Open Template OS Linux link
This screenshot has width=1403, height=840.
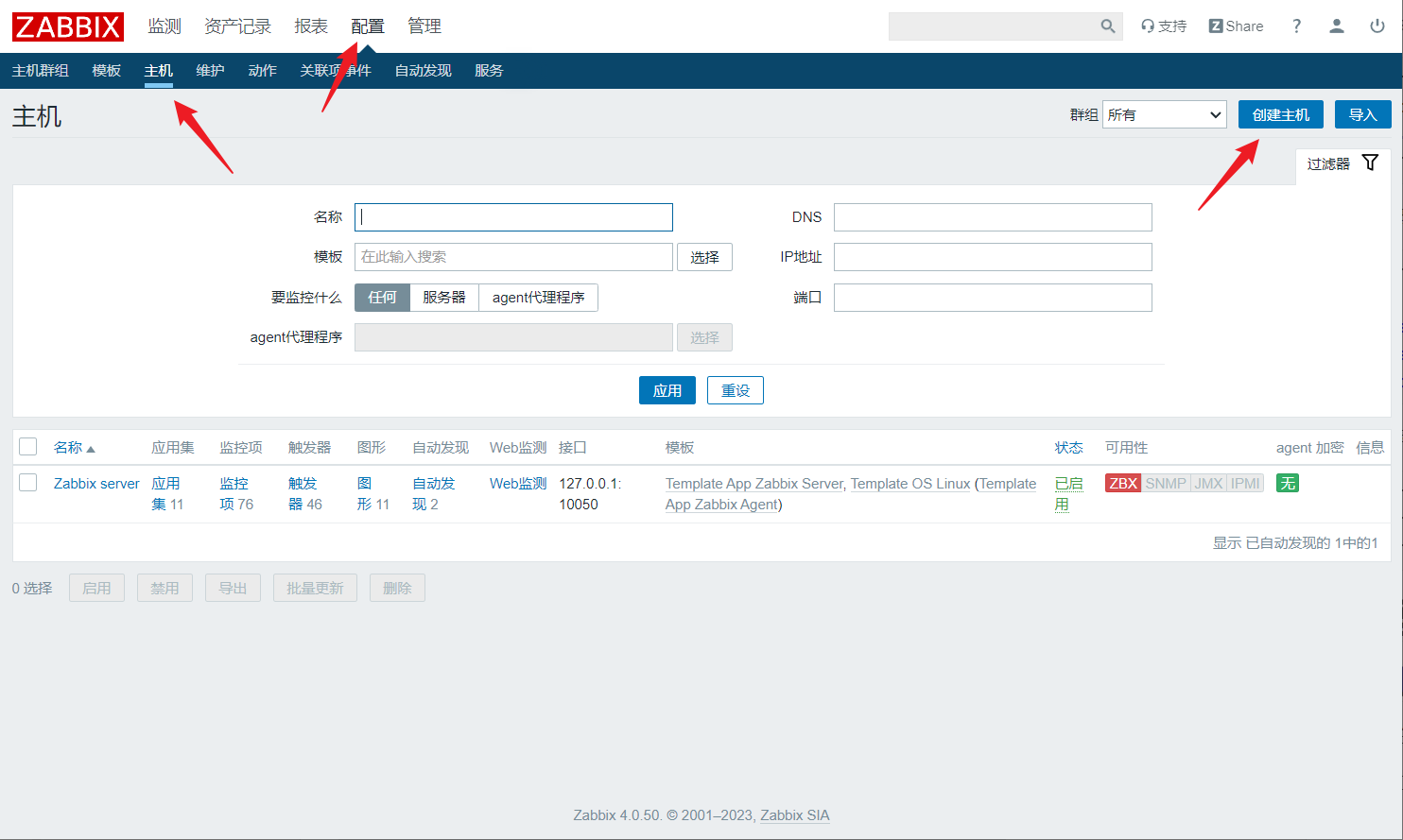(x=910, y=483)
